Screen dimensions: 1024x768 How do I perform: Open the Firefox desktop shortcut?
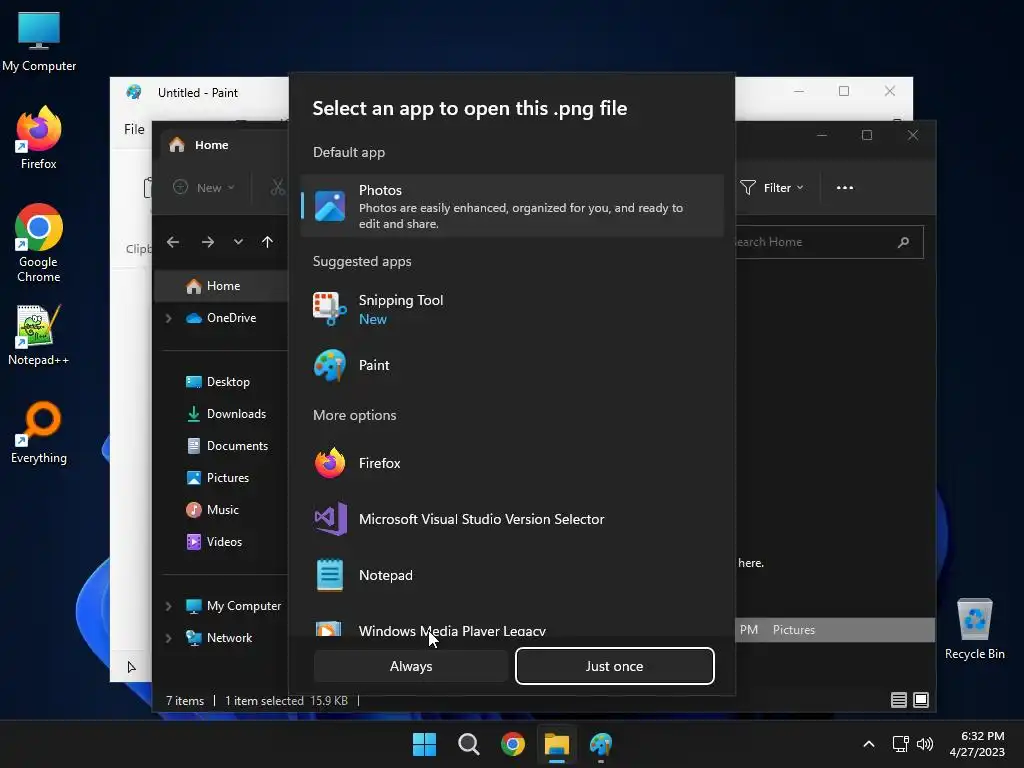39,138
